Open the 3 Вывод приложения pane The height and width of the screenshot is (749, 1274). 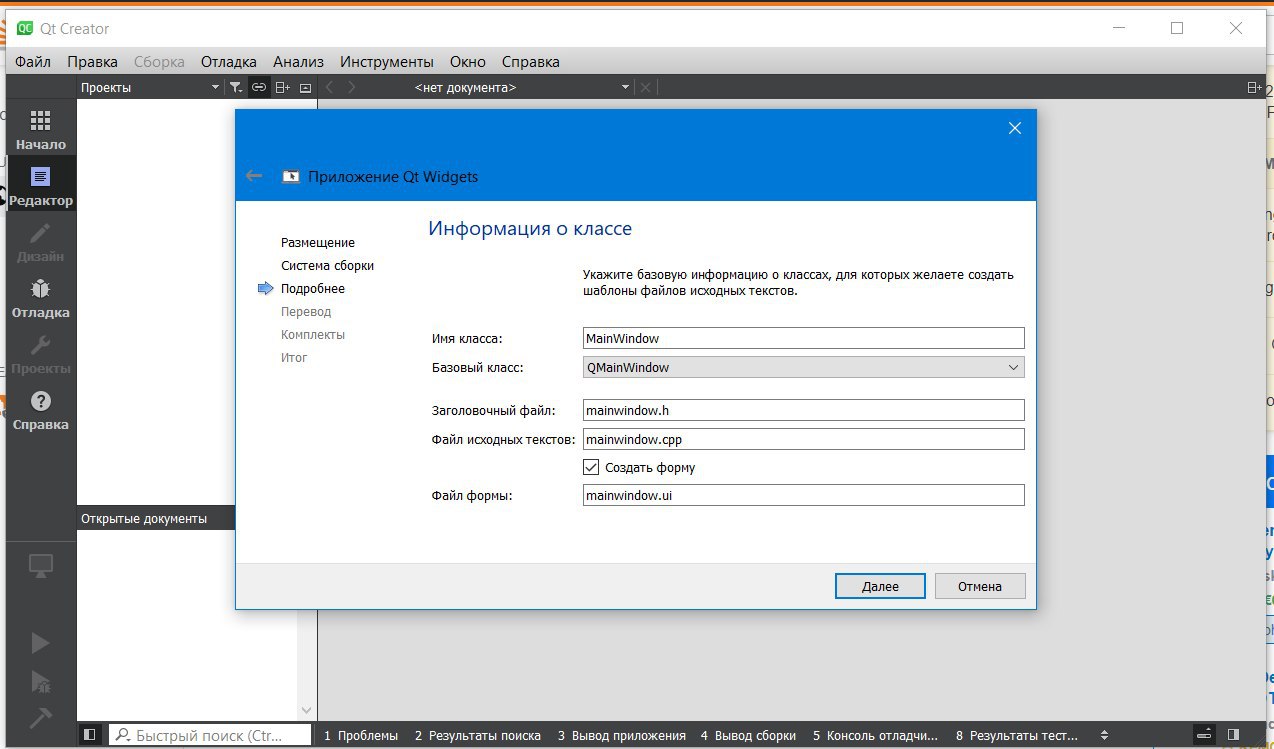click(x=622, y=735)
